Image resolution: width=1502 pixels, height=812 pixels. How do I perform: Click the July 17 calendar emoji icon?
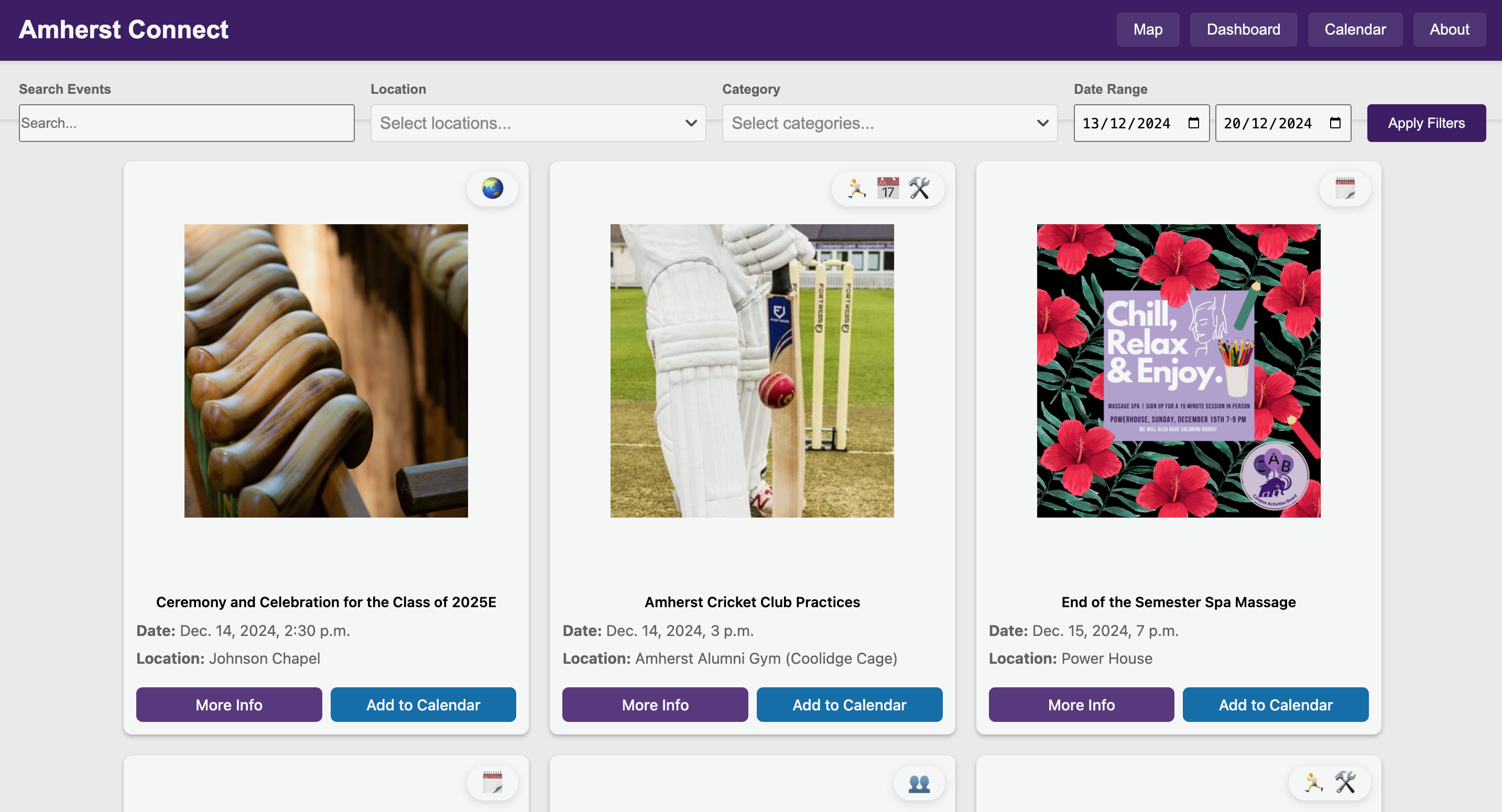point(887,188)
